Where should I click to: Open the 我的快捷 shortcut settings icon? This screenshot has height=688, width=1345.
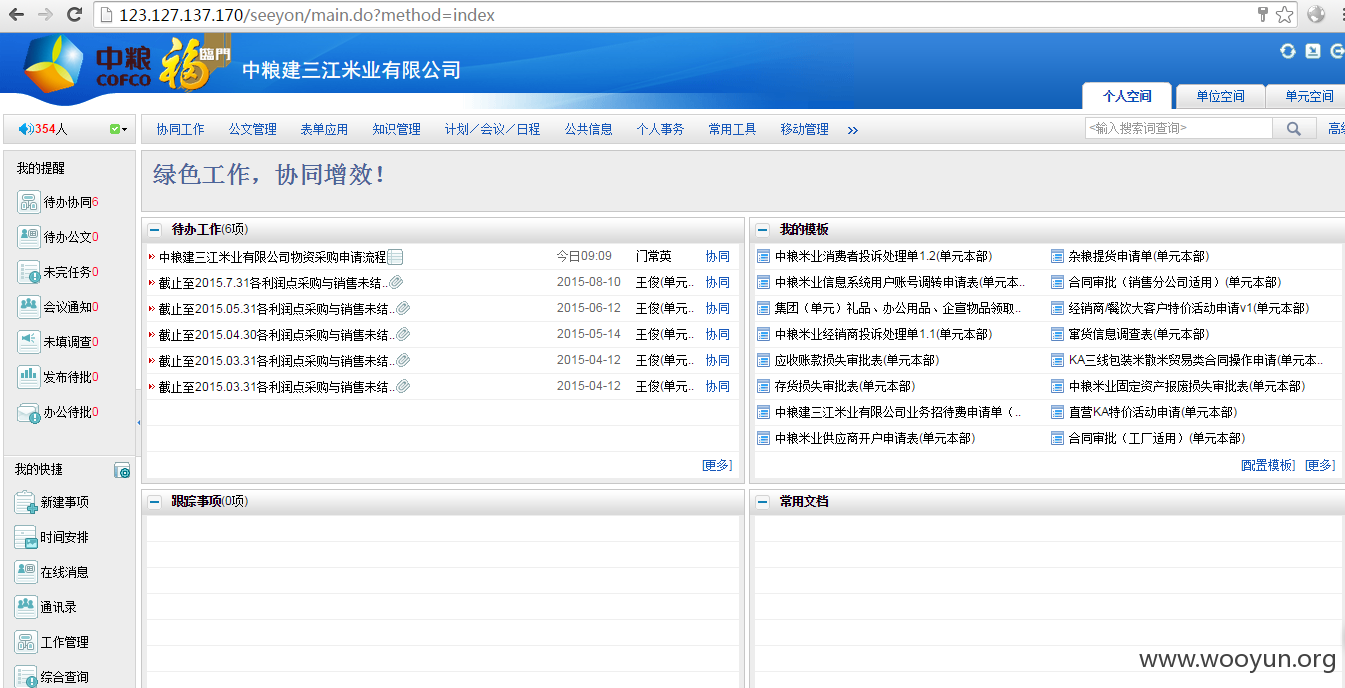122,470
